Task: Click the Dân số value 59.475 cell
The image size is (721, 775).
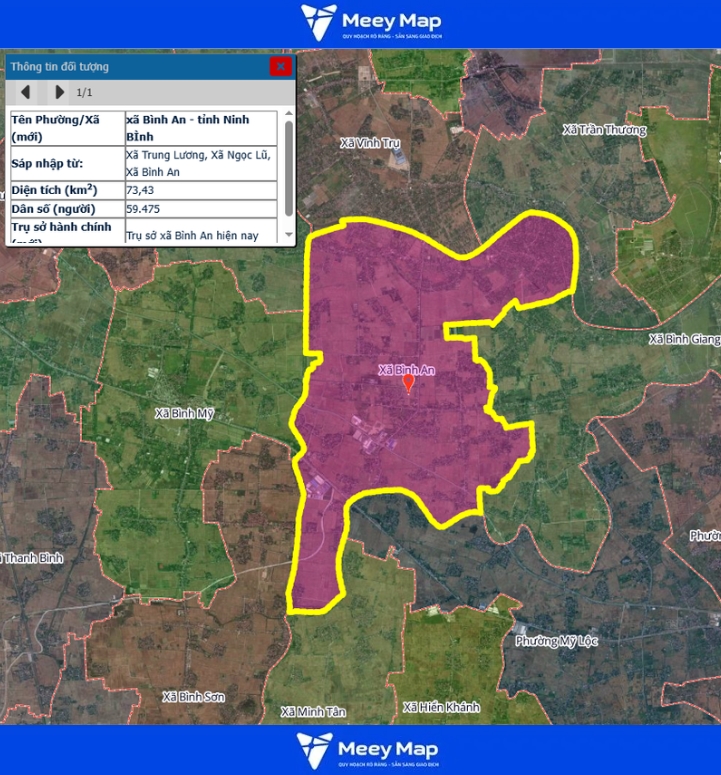Action: [x=200, y=209]
